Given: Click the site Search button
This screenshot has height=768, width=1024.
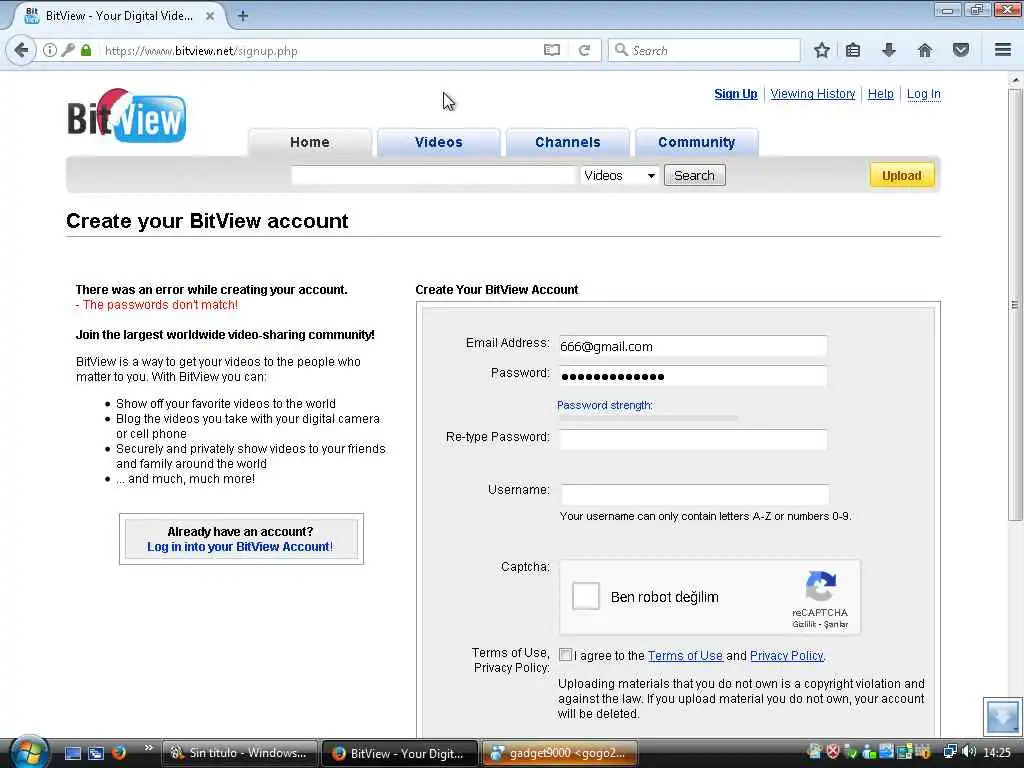Looking at the screenshot, I should coord(694,175).
